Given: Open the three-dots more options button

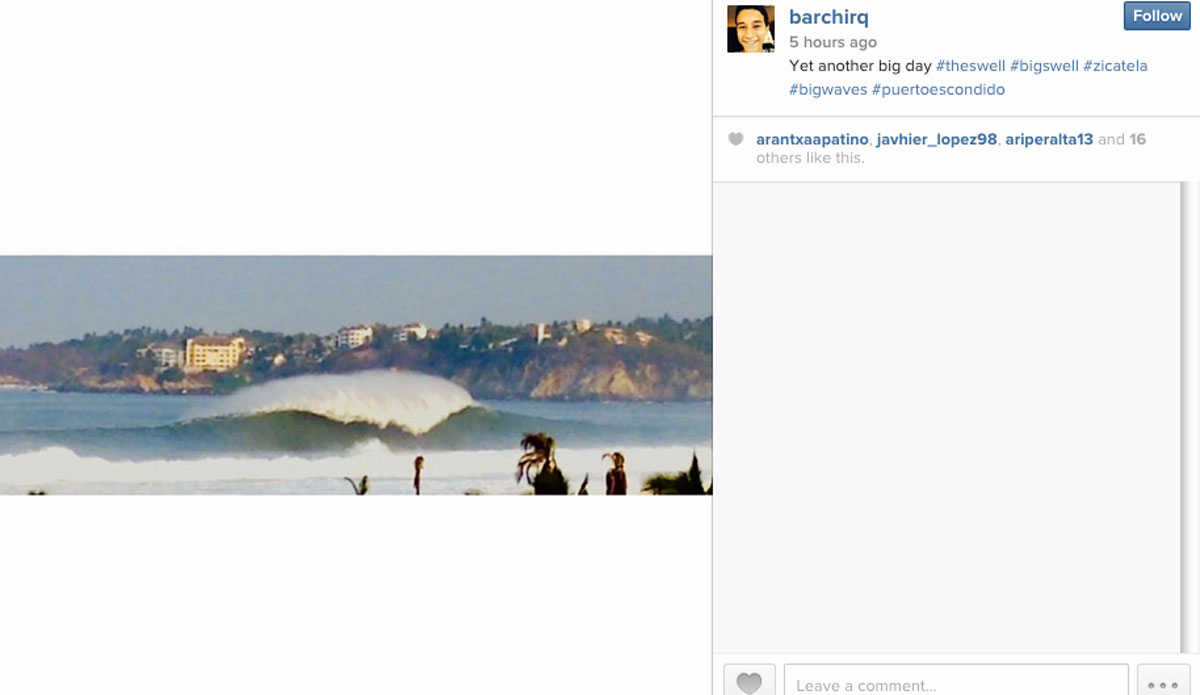Looking at the screenshot, I should coord(1163,681).
